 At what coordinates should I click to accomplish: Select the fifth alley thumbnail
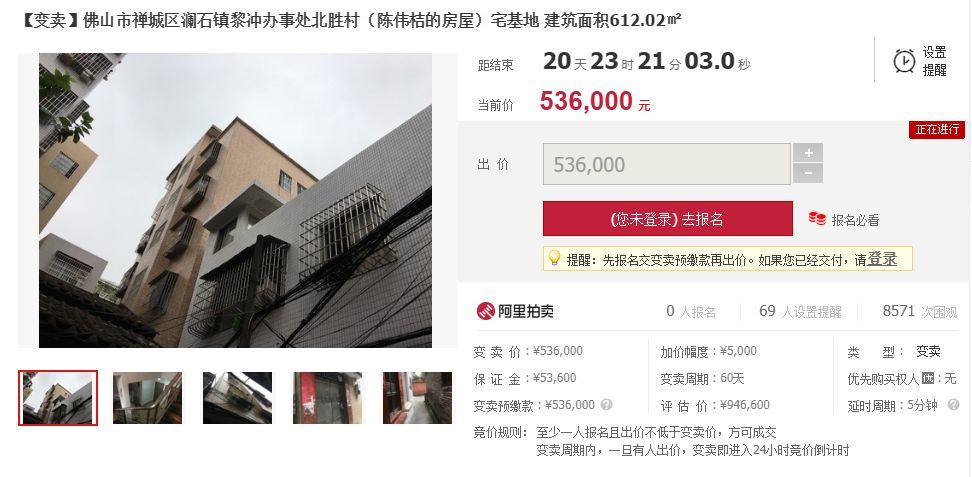coord(417,398)
